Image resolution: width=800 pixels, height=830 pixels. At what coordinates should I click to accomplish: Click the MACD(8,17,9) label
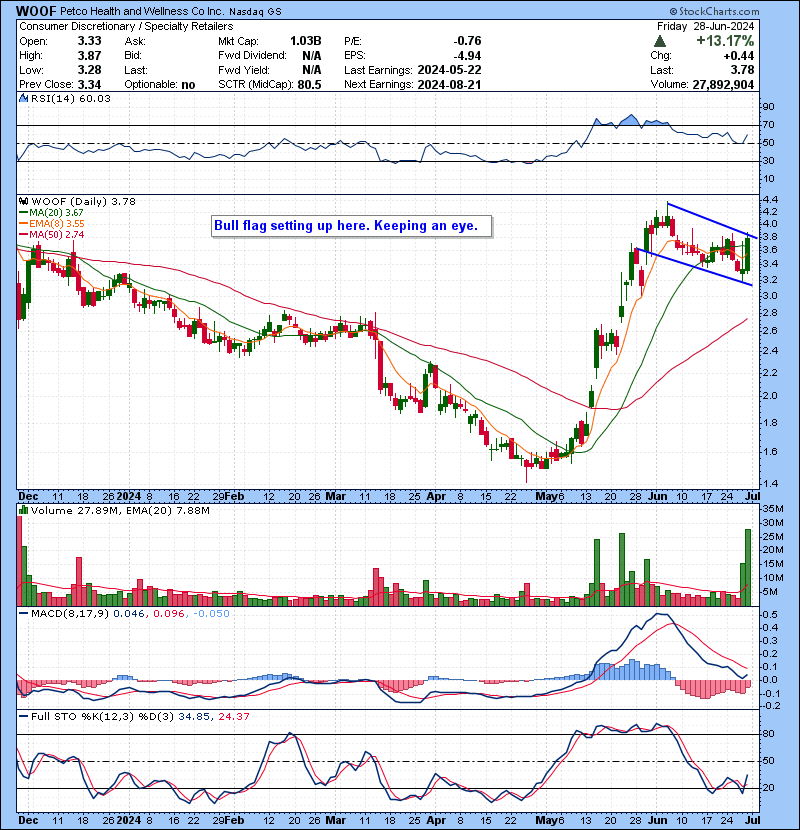click(70, 614)
